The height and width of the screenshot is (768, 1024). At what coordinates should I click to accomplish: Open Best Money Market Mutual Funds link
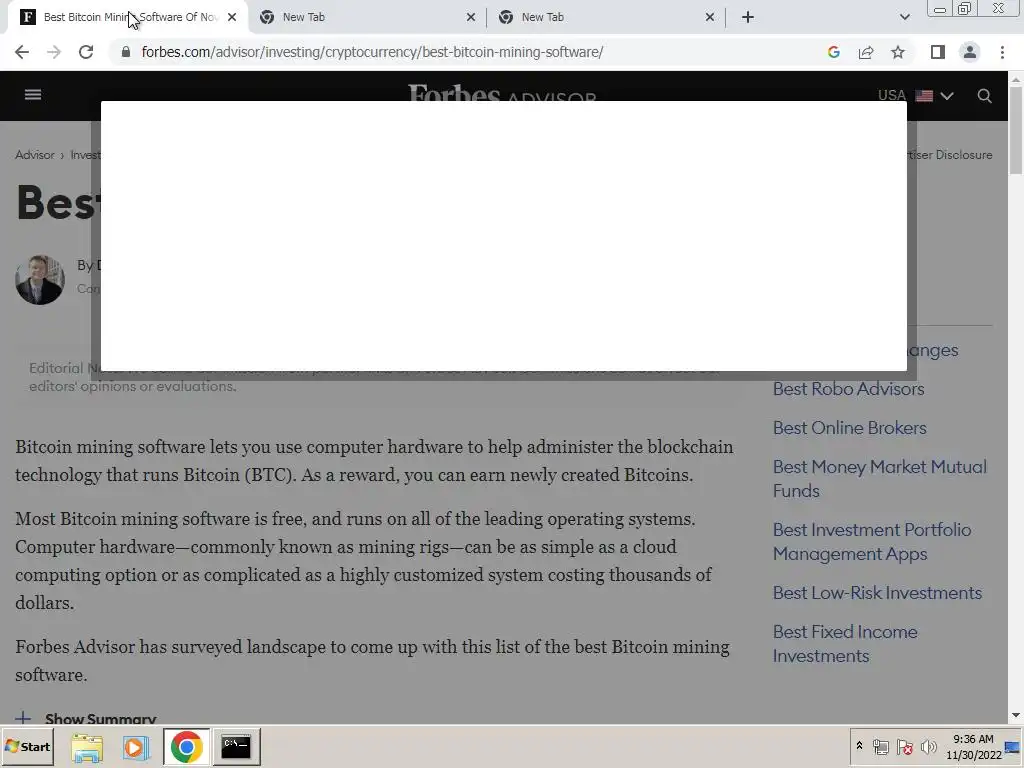(x=880, y=479)
